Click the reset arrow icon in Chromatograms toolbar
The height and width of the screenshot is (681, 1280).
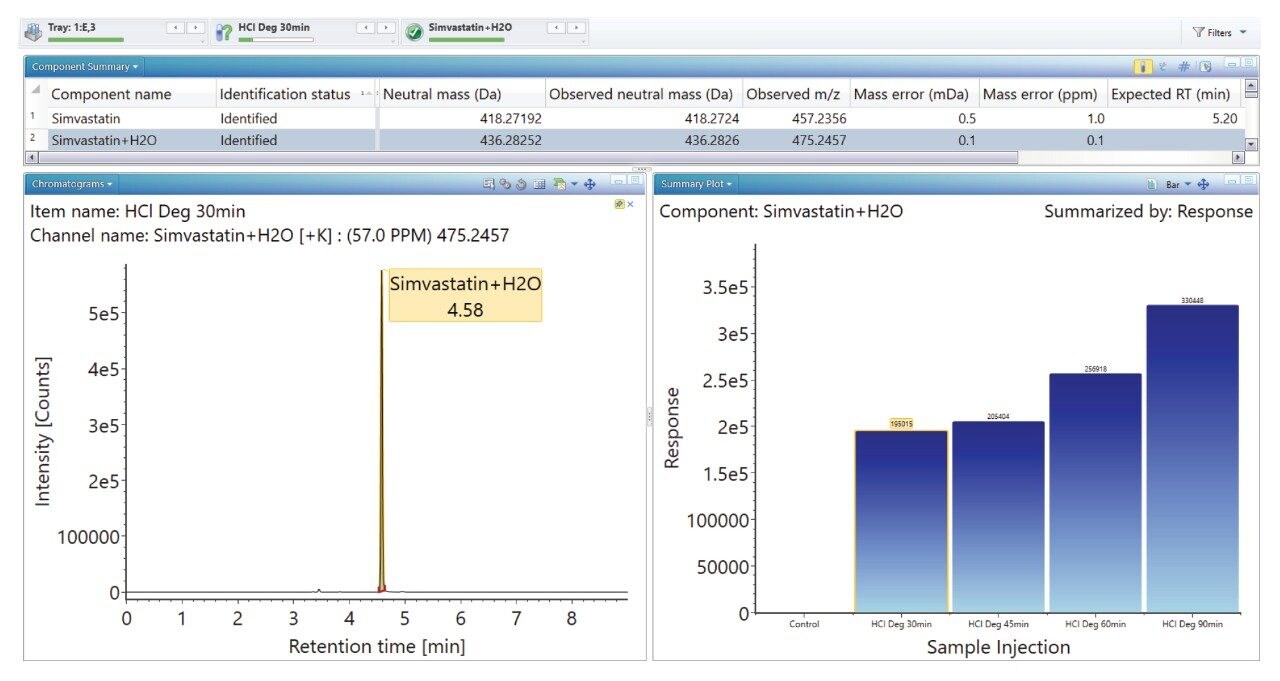tap(522, 184)
